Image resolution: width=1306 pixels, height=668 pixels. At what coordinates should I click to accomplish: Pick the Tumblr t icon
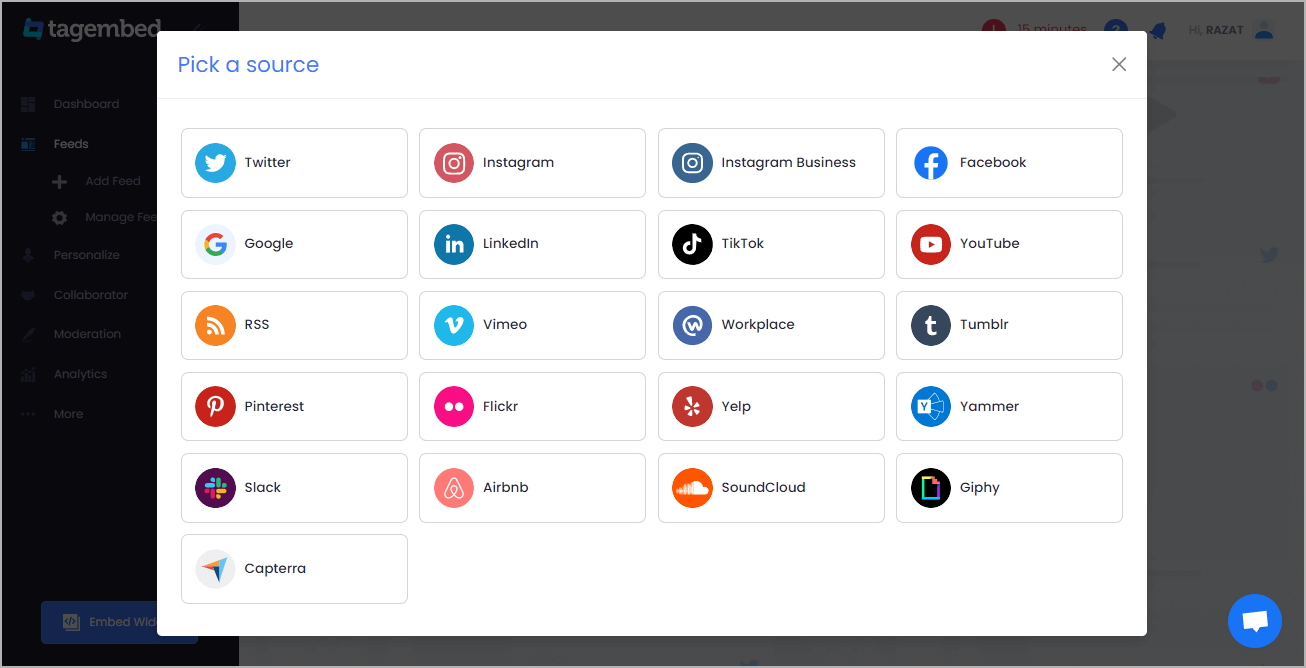(x=930, y=325)
